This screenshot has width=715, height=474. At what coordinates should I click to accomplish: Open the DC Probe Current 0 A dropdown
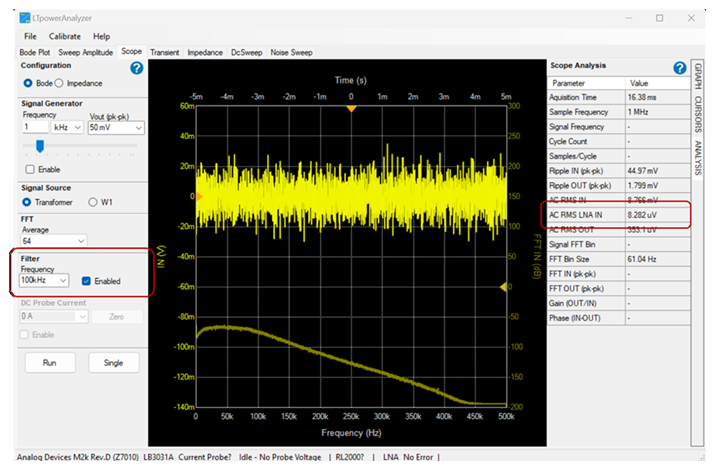coord(53,316)
